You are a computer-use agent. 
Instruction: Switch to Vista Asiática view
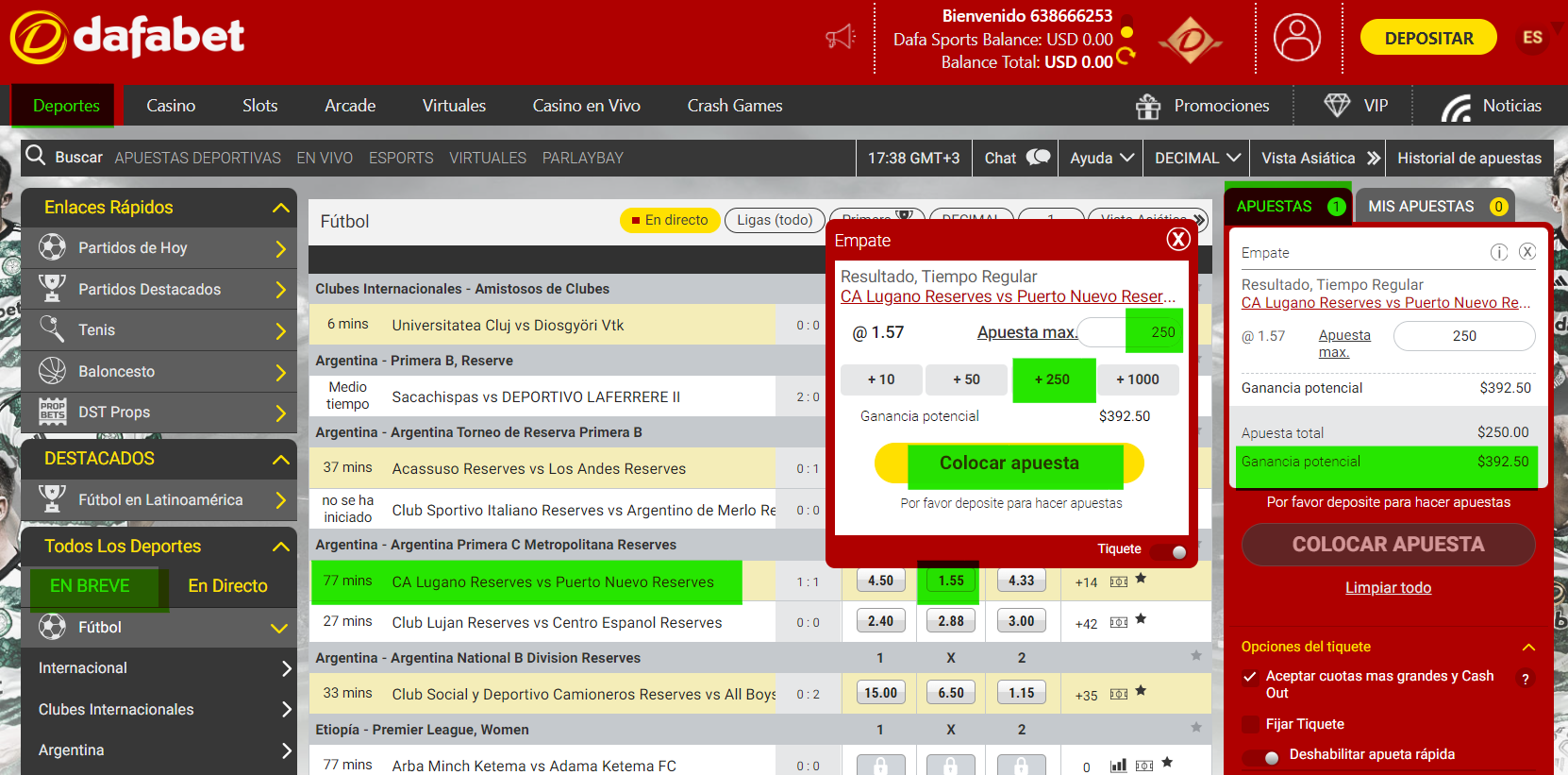1320,158
